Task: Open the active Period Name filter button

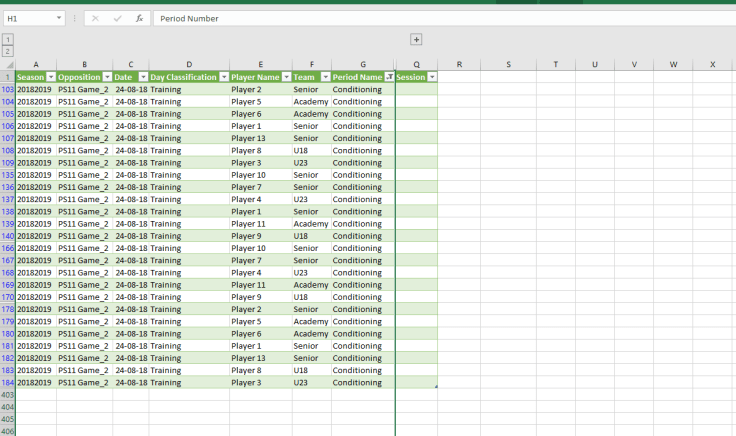Action: (x=389, y=77)
